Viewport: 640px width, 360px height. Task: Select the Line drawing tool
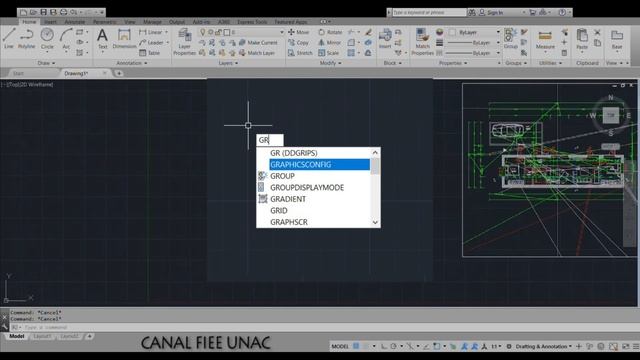click(9, 38)
